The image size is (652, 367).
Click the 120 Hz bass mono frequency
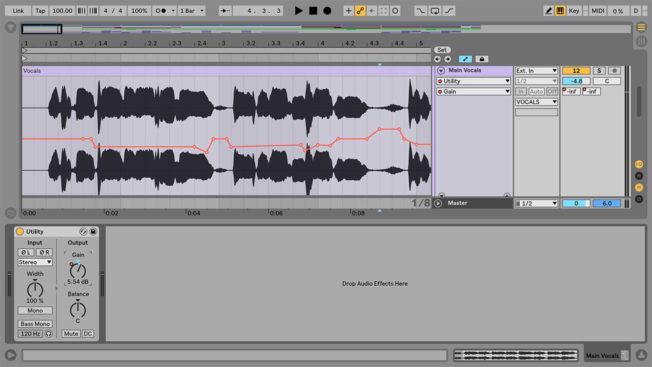coord(30,334)
